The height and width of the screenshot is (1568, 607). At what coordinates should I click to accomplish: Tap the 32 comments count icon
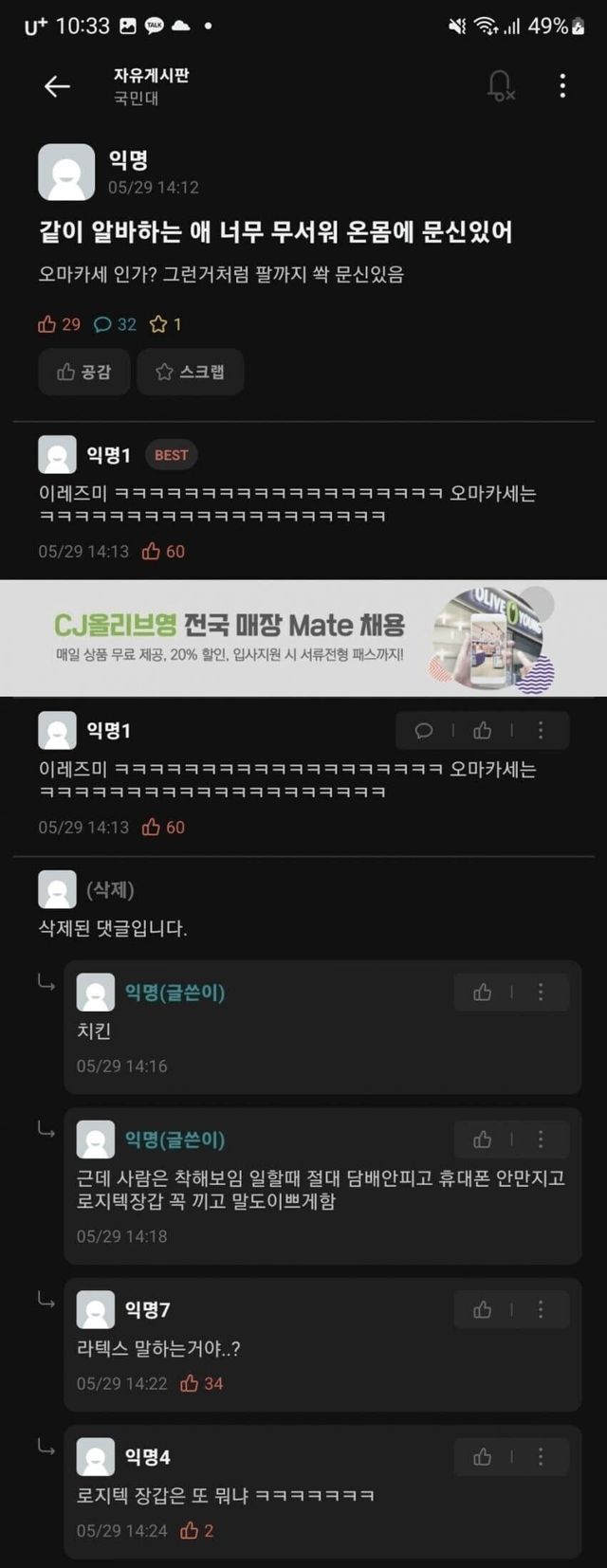115,324
